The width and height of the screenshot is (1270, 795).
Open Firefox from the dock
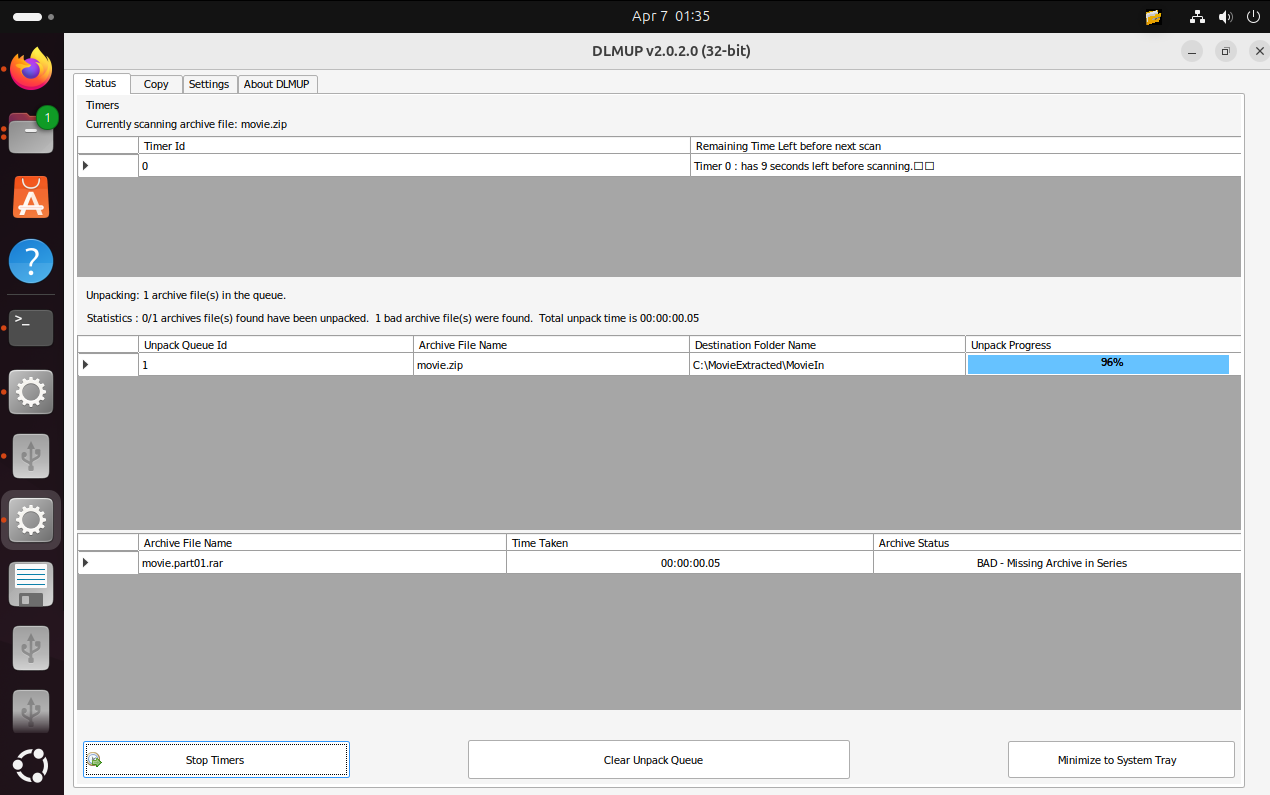[x=31, y=70]
